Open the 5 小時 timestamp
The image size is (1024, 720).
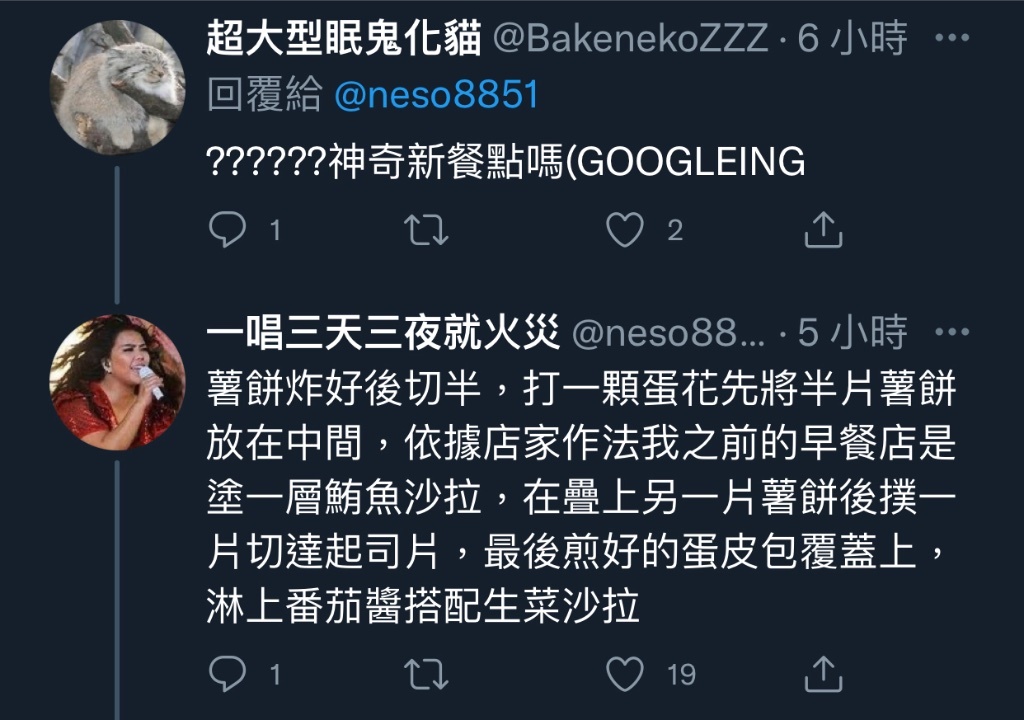(x=852, y=332)
